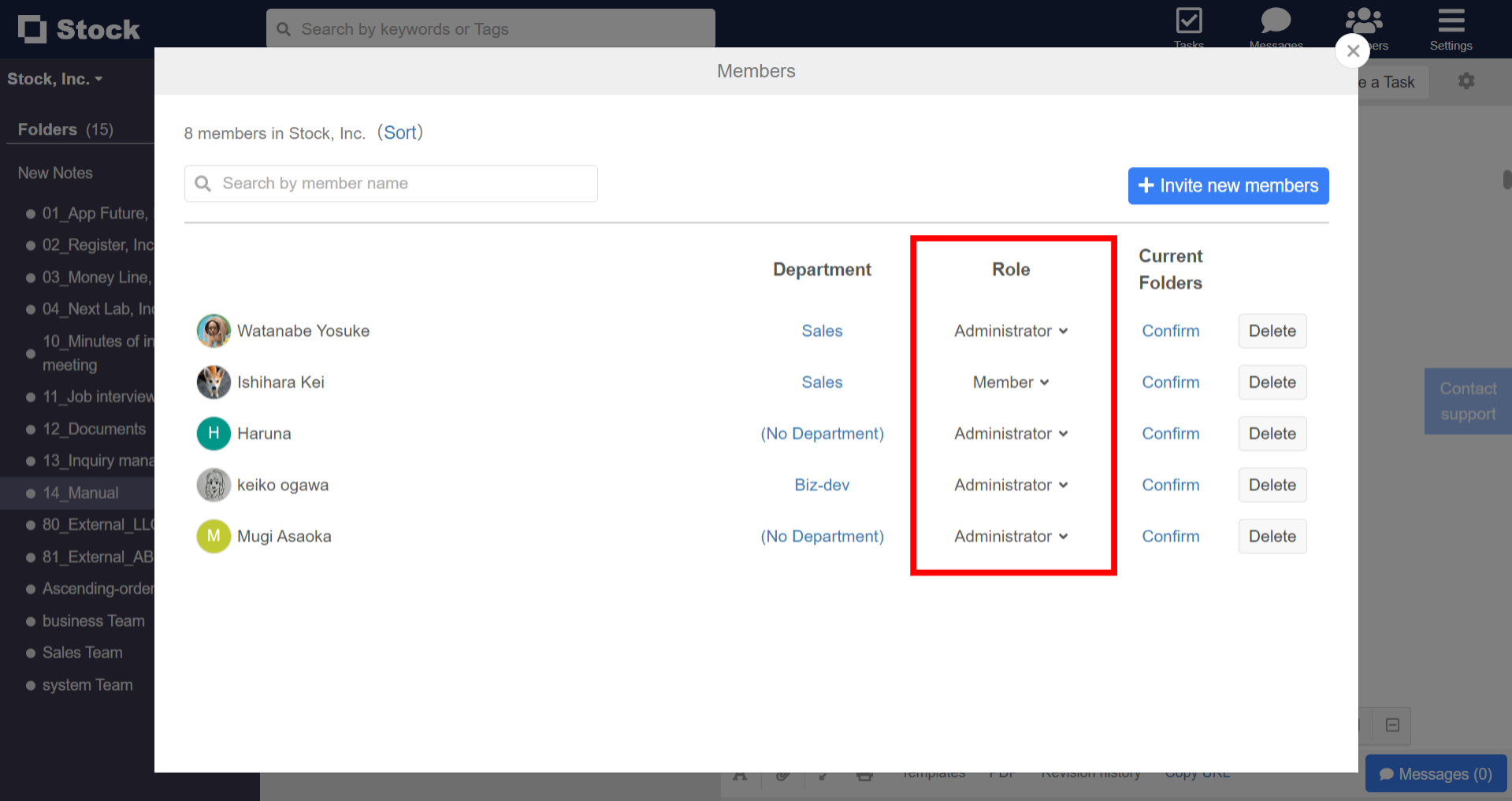Click Haruna's green H avatar
The height and width of the screenshot is (801, 1512).
click(x=214, y=434)
